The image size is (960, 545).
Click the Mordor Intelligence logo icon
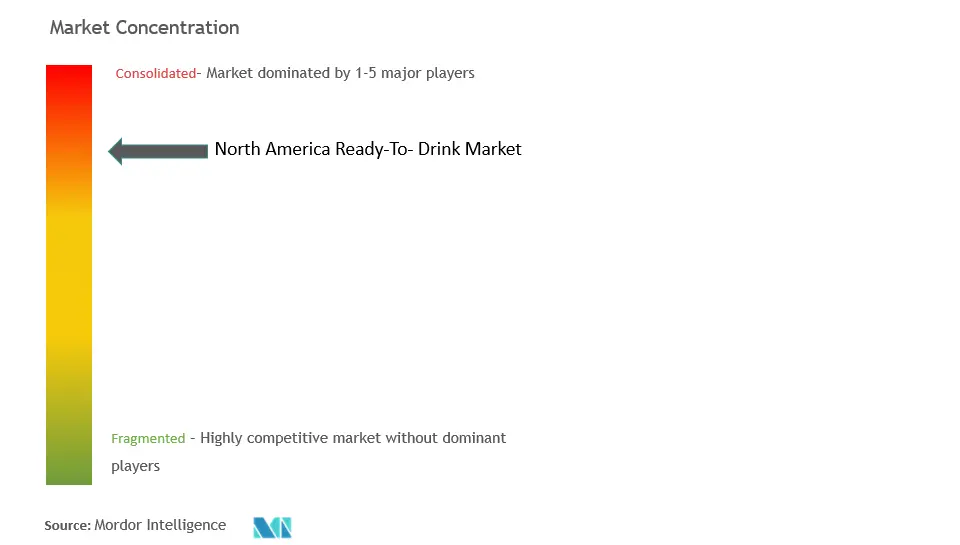pos(272,527)
